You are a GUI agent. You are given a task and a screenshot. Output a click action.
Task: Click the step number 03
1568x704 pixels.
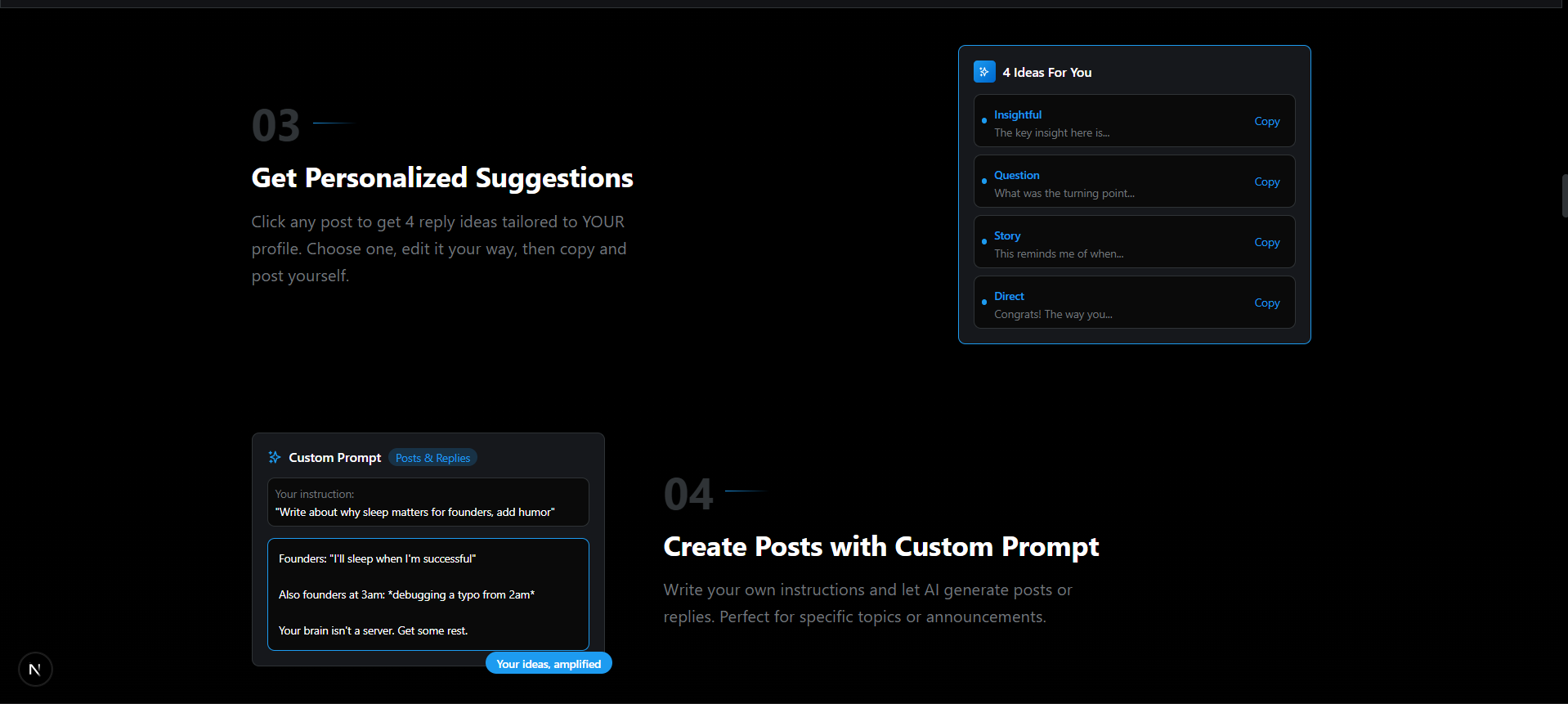276,126
